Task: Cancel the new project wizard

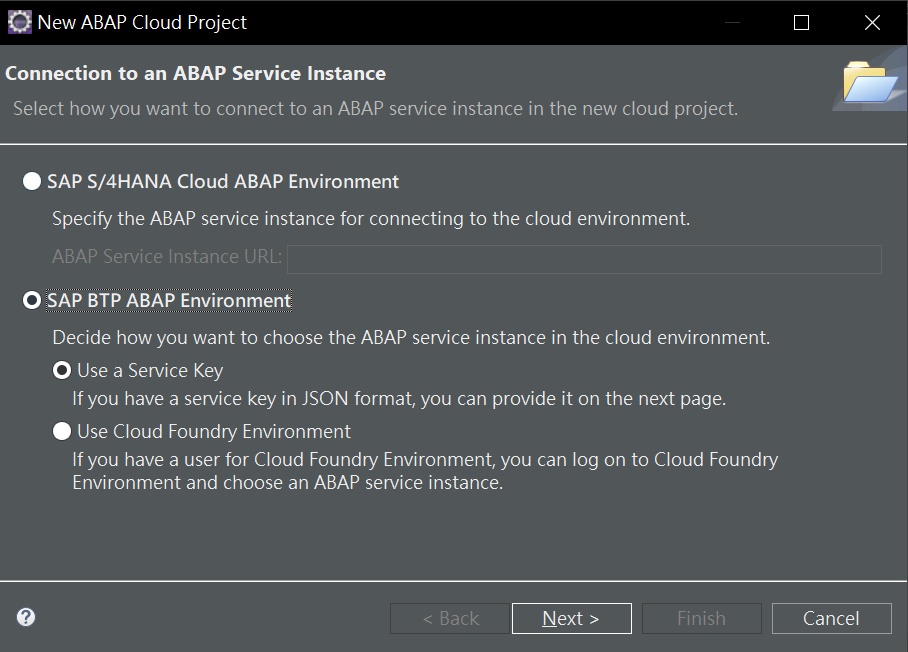Action: pos(831,619)
